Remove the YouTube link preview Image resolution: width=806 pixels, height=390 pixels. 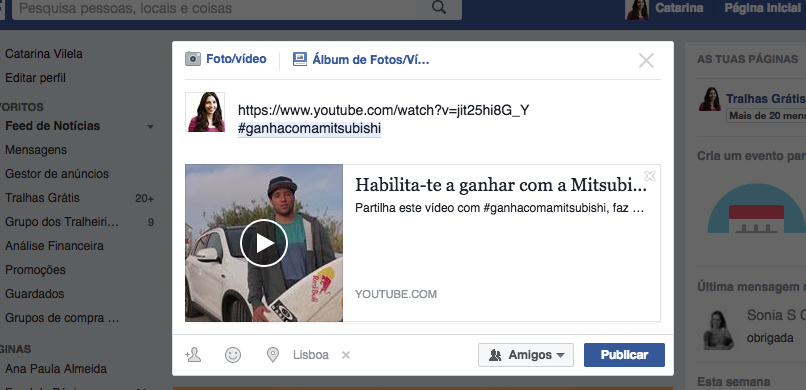click(x=650, y=176)
